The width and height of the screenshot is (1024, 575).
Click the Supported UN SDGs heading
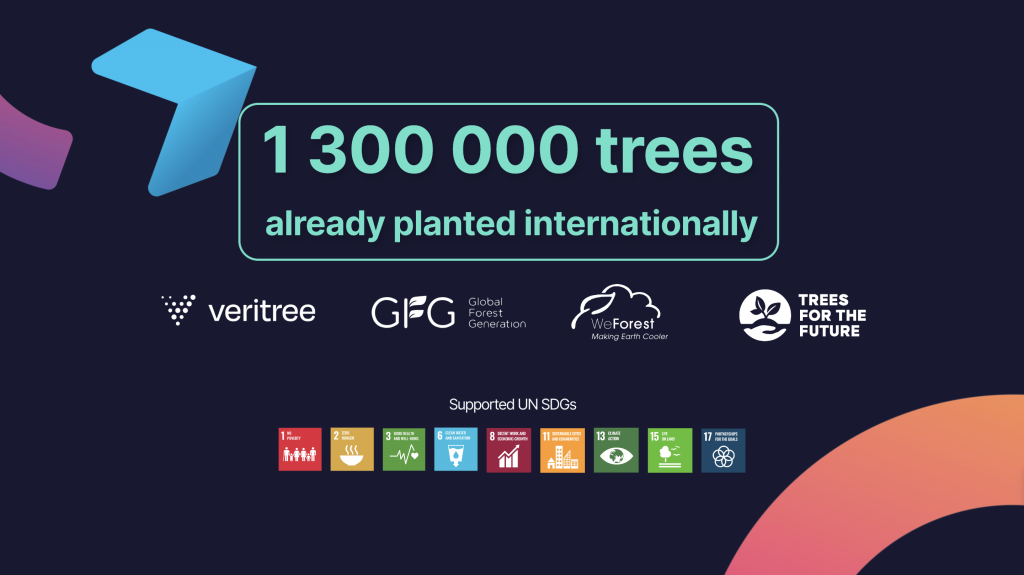[x=512, y=405]
